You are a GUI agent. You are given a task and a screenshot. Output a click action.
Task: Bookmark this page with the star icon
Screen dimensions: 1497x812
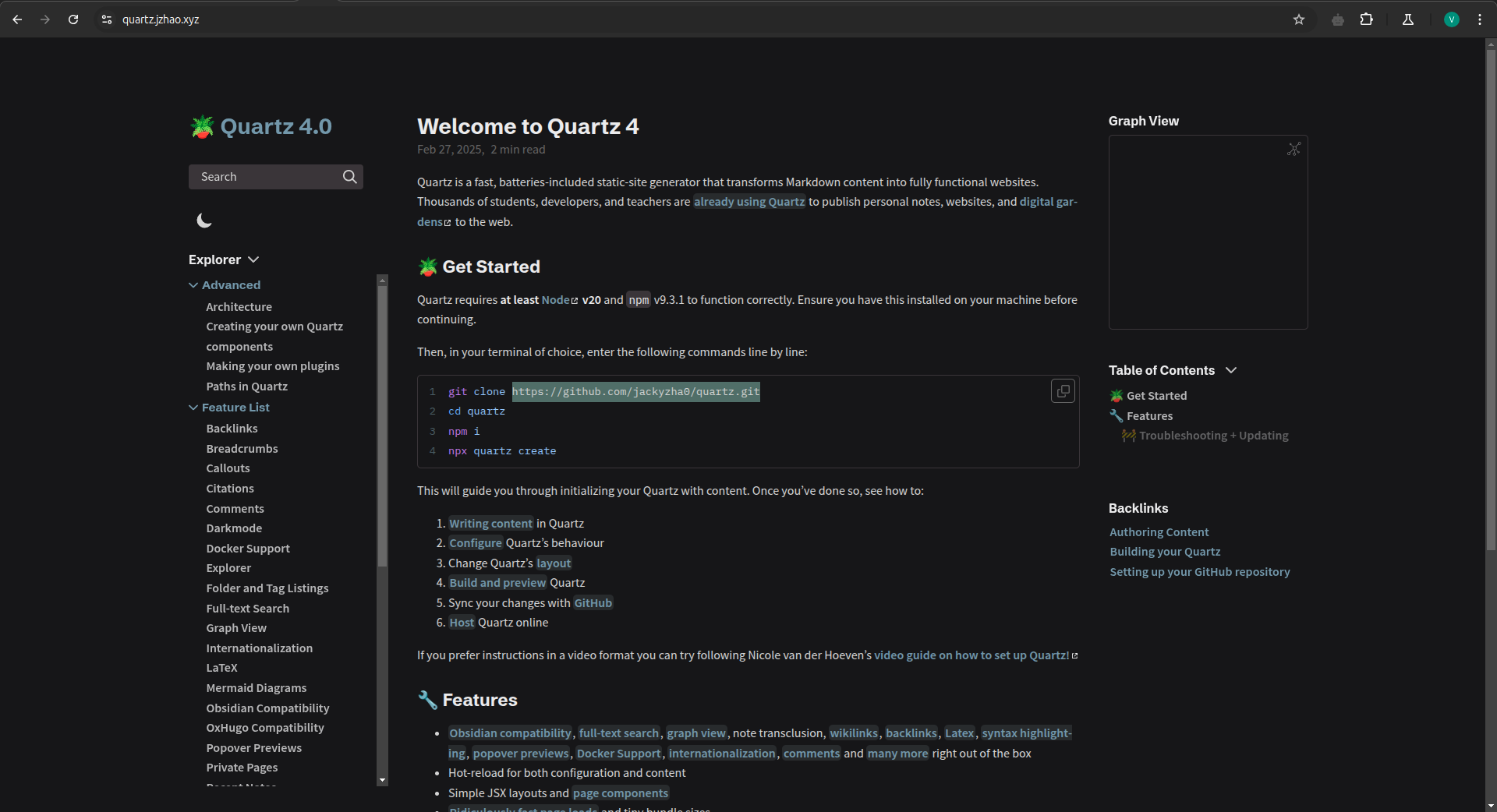coord(1299,19)
